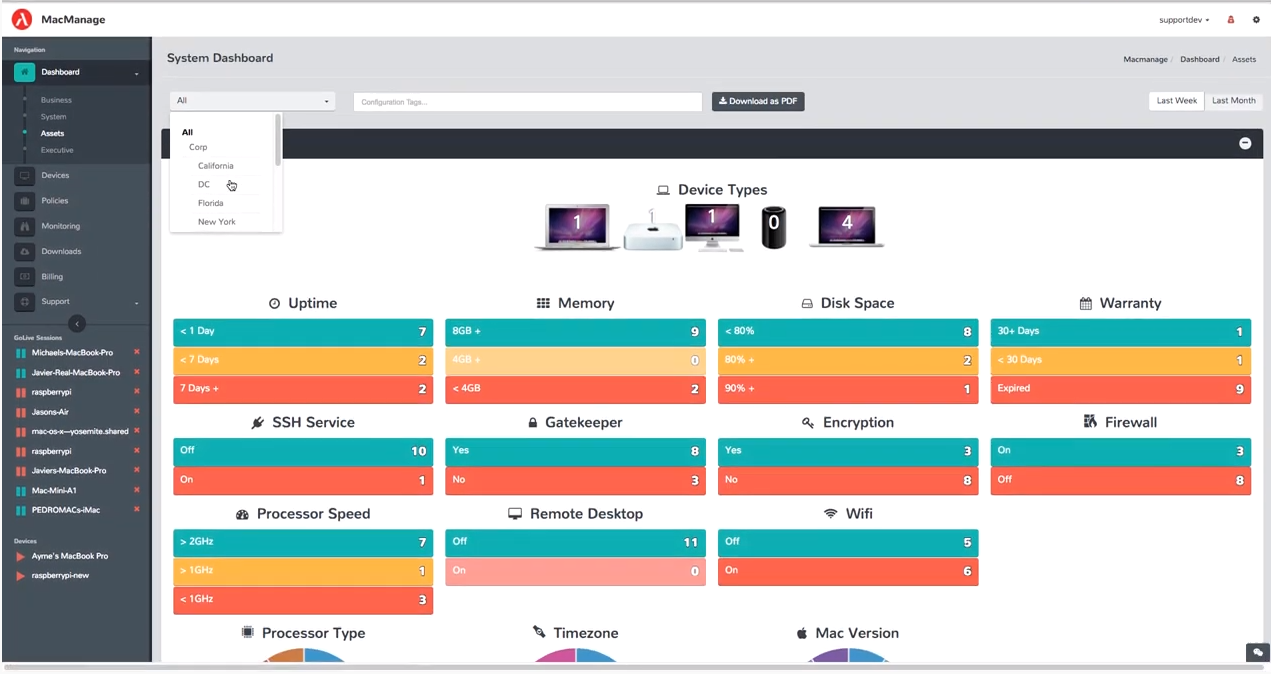Open the Business dashboard submenu
Image resolution: width=1271 pixels, height=674 pixels.
coord(56,100)
